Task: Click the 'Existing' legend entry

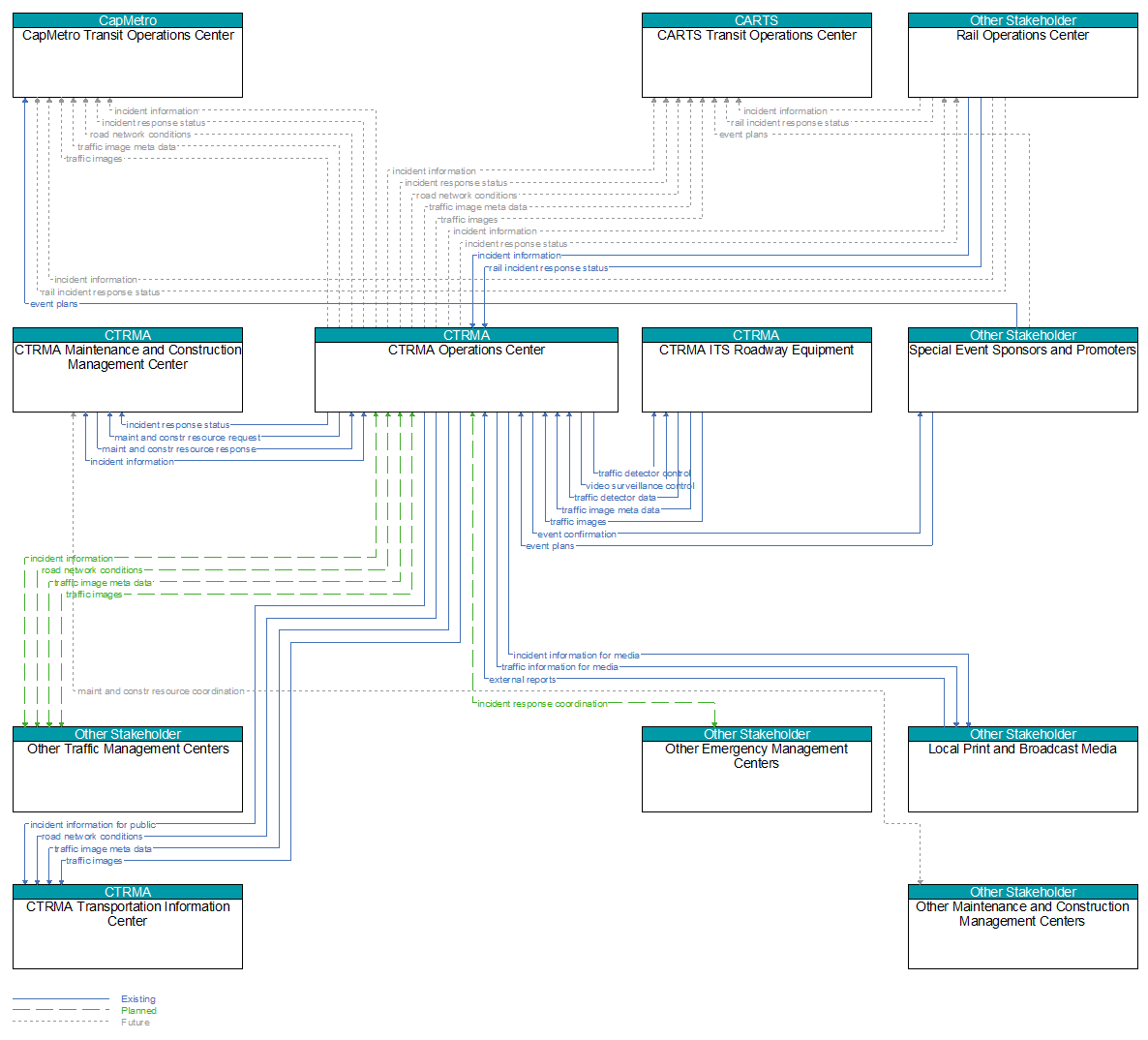Action: coord(138,999)
